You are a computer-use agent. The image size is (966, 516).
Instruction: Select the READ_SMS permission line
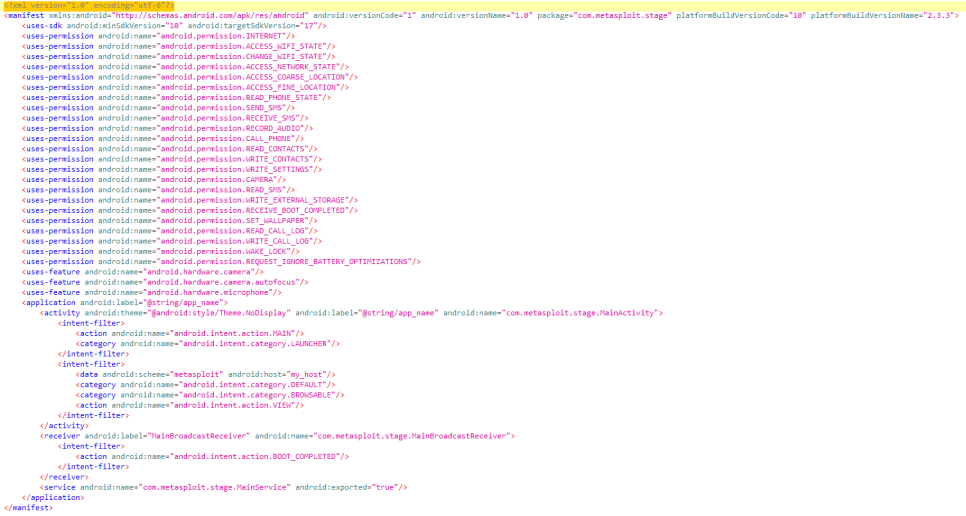click(x=158, y=190)
